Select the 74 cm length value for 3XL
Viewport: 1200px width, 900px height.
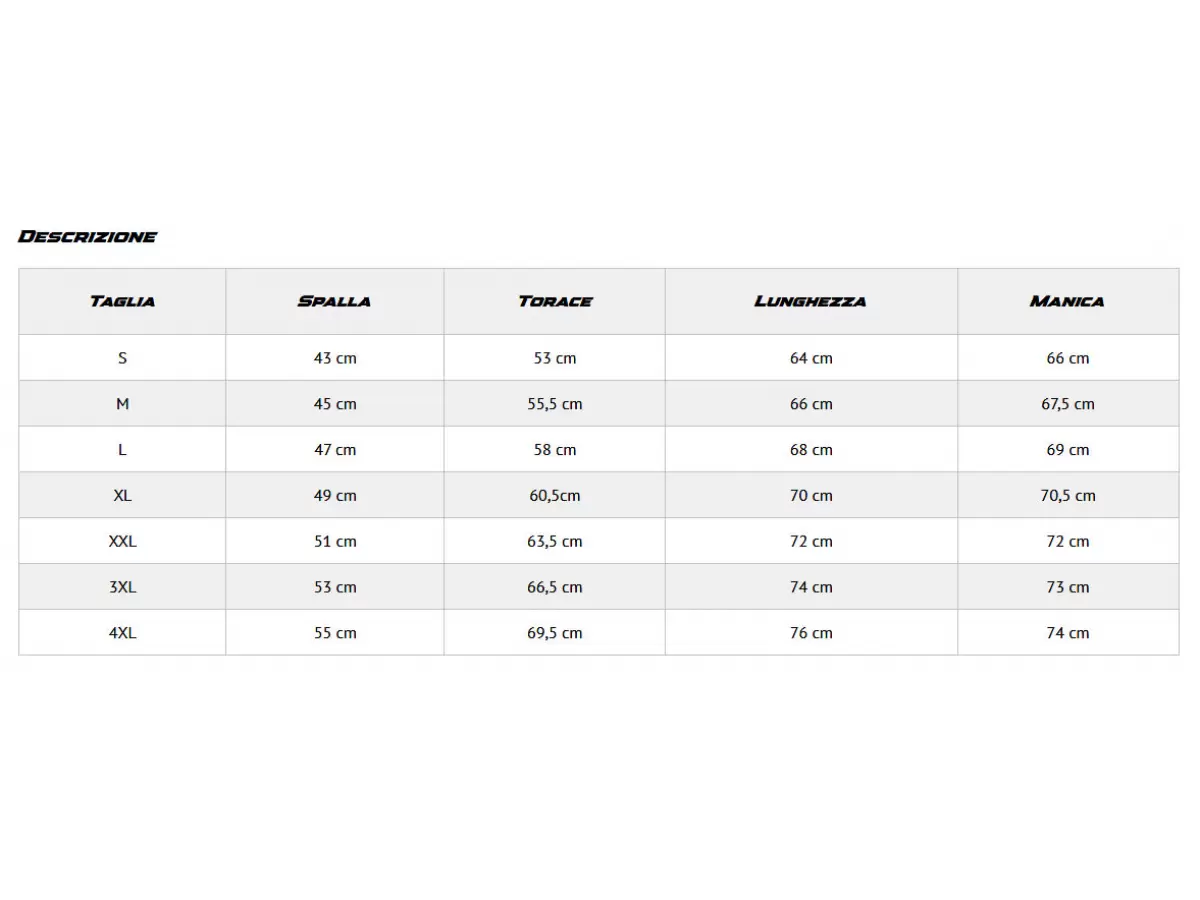[x=811, y=588]
